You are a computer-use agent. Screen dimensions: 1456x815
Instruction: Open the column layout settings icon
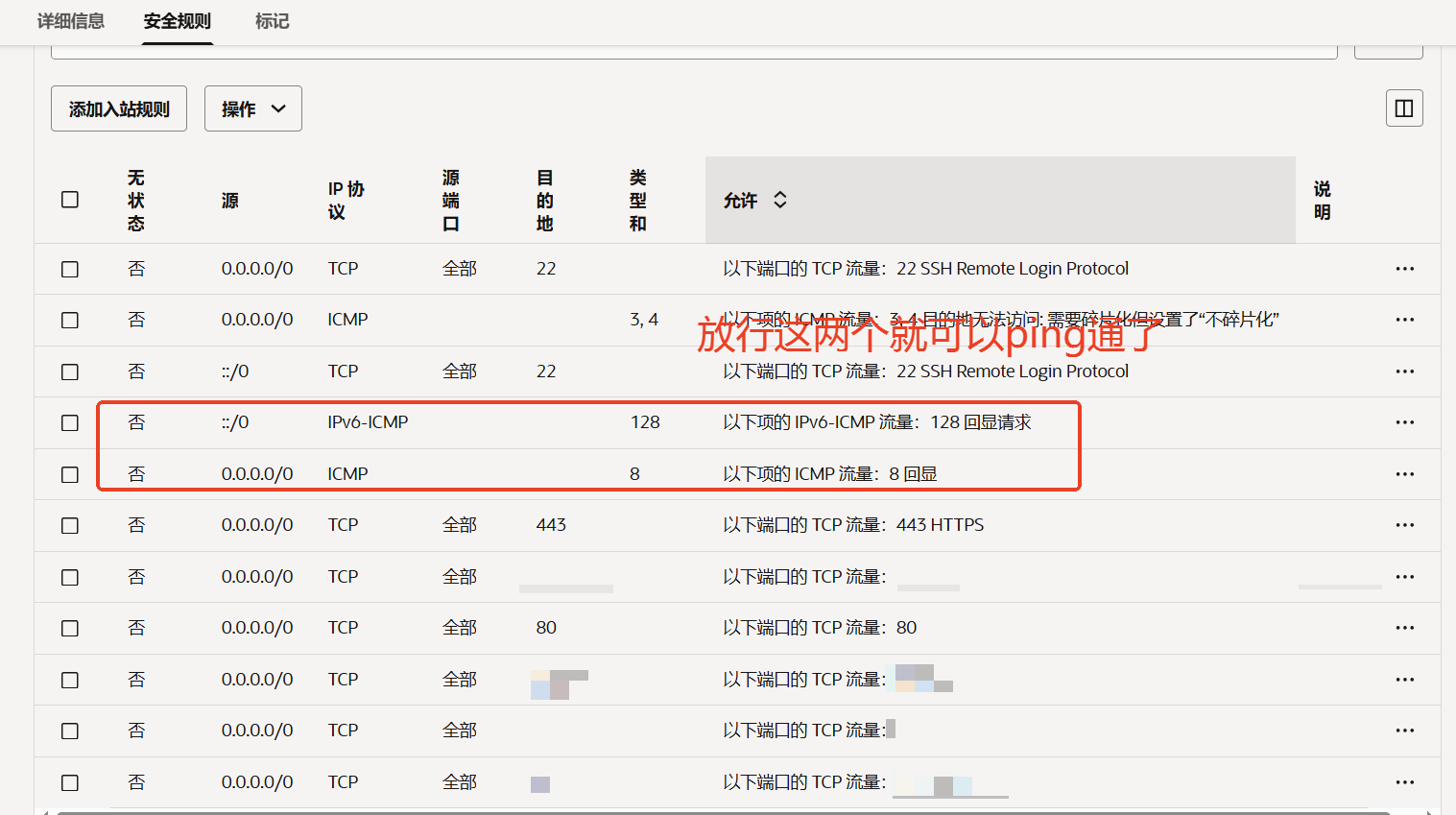1404,108
